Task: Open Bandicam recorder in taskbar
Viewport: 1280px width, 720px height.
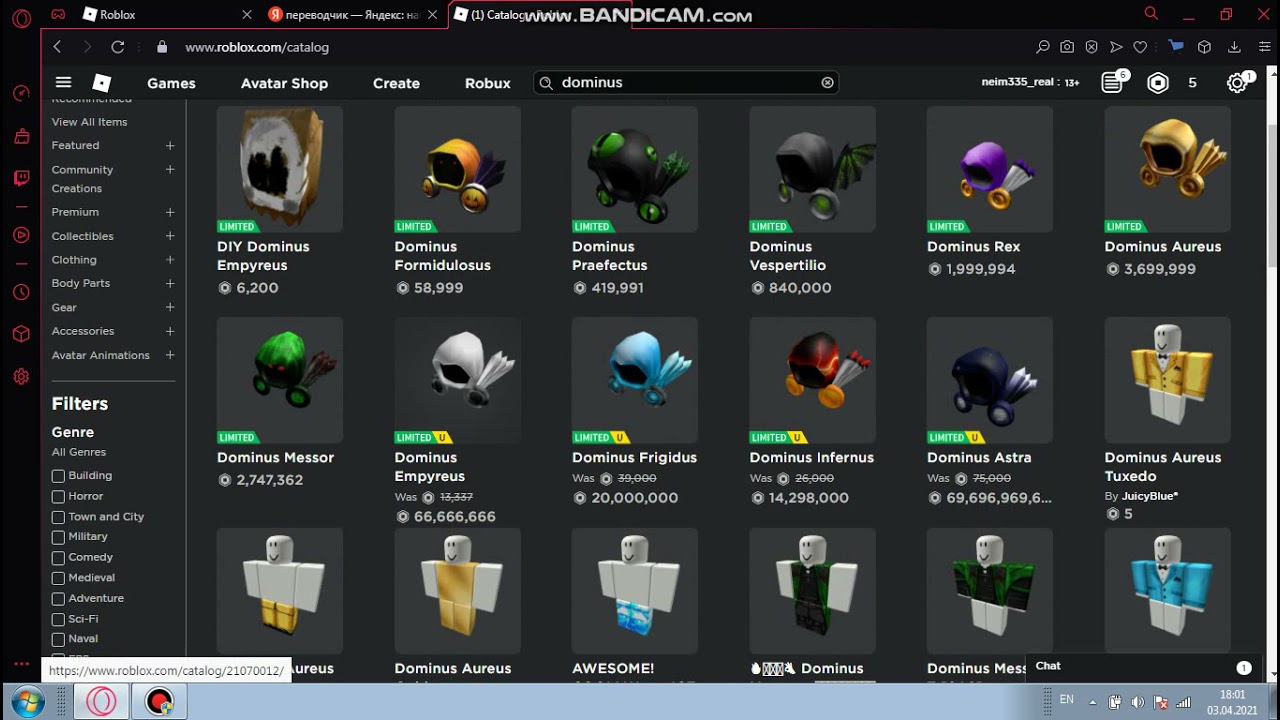Action: pyautogui.click(x=159, y=702)
